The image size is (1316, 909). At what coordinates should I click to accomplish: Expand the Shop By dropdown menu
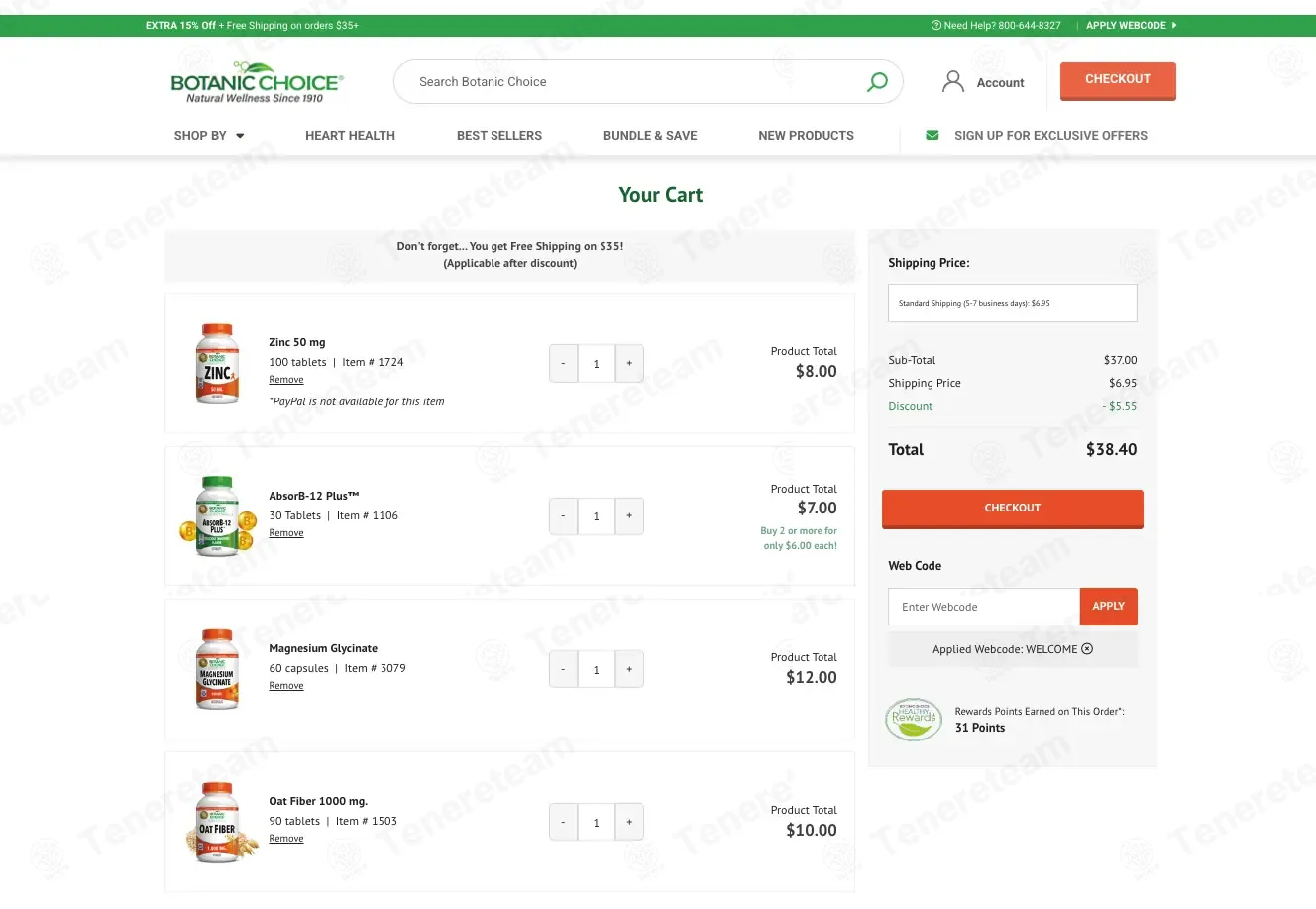pos(209,136)
